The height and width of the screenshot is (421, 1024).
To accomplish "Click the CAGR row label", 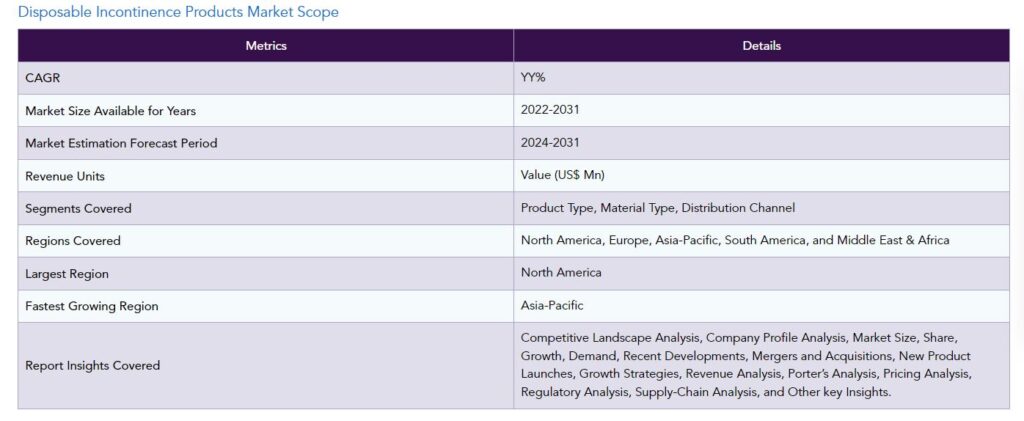I will tap(42, 78).
